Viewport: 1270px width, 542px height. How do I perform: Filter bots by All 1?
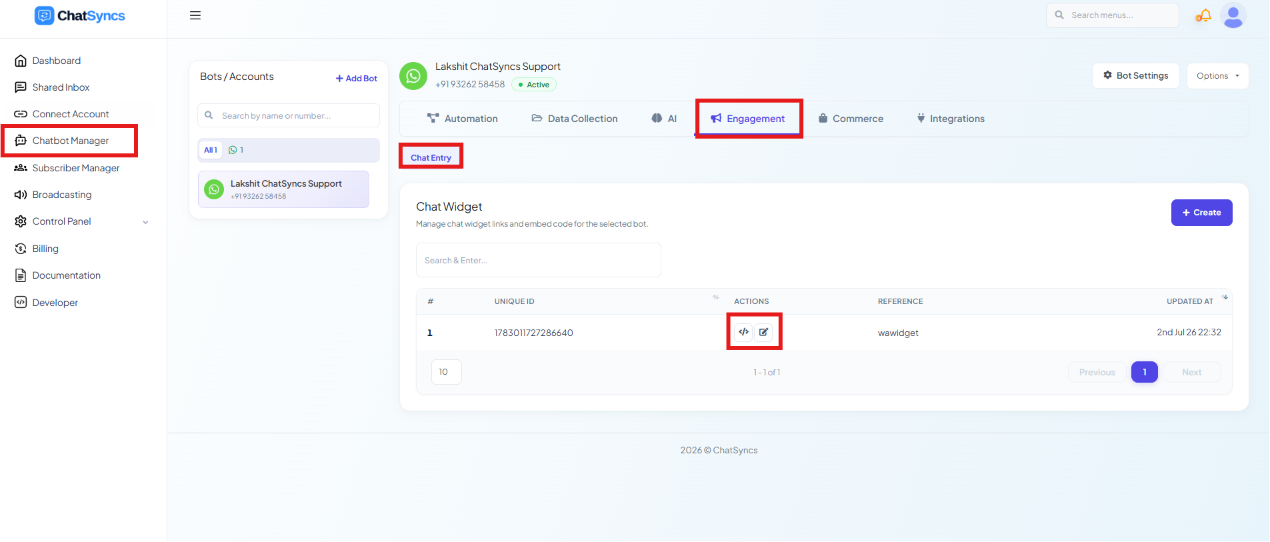tap(210, 150)
